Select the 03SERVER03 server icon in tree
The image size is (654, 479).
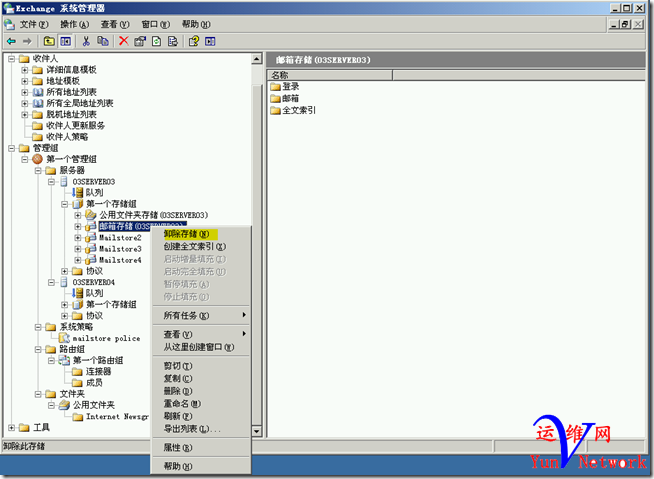pos(64,182)
